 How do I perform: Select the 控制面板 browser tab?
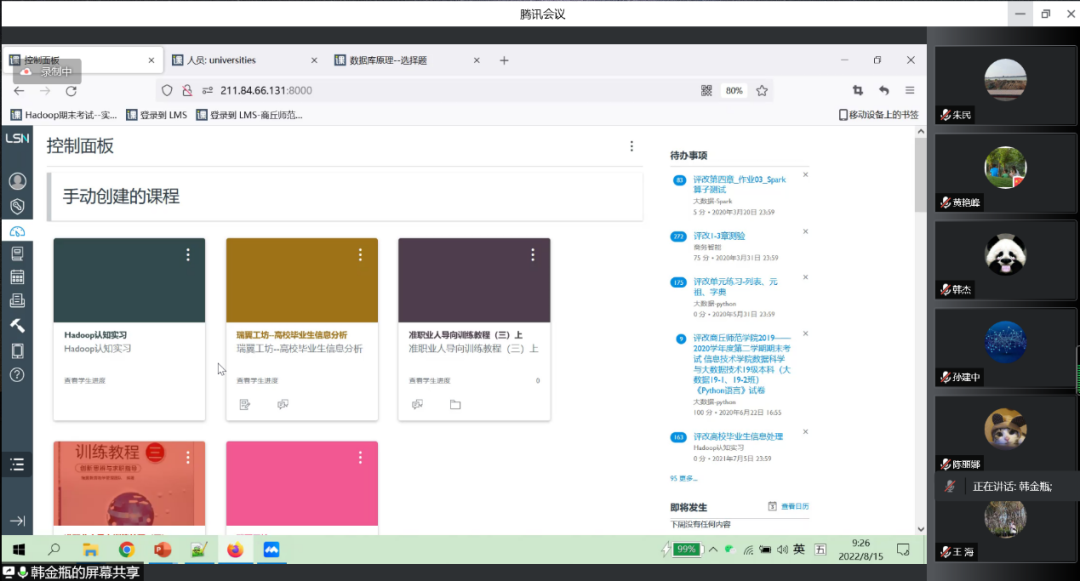click(83, 61)
